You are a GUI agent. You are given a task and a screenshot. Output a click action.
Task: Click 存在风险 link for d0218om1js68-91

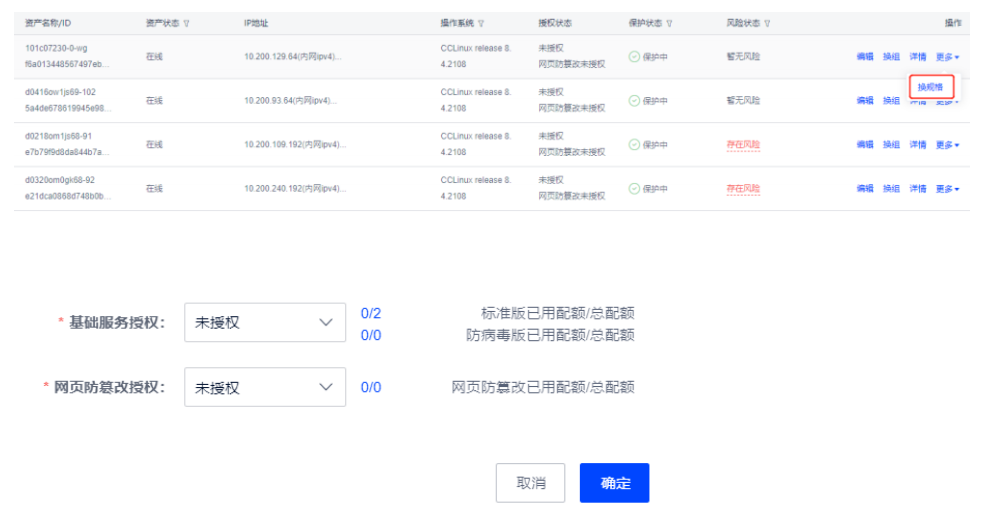coord(743,145)
